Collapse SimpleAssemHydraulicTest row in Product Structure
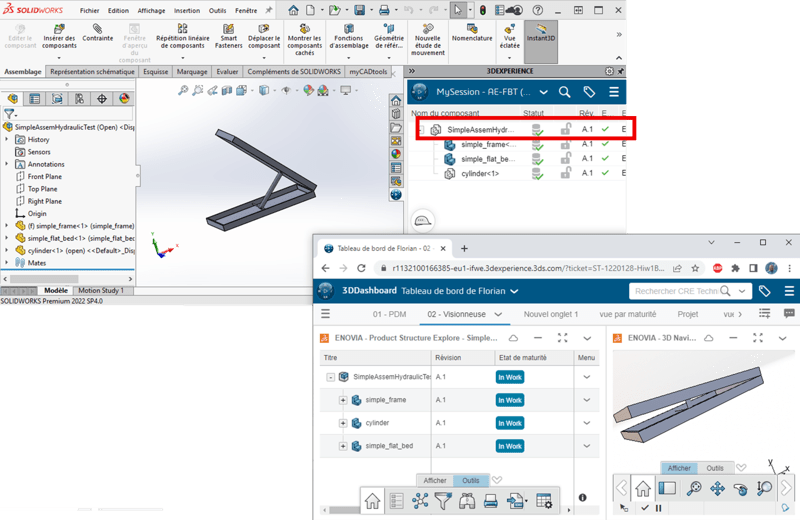 coord(331,377)
